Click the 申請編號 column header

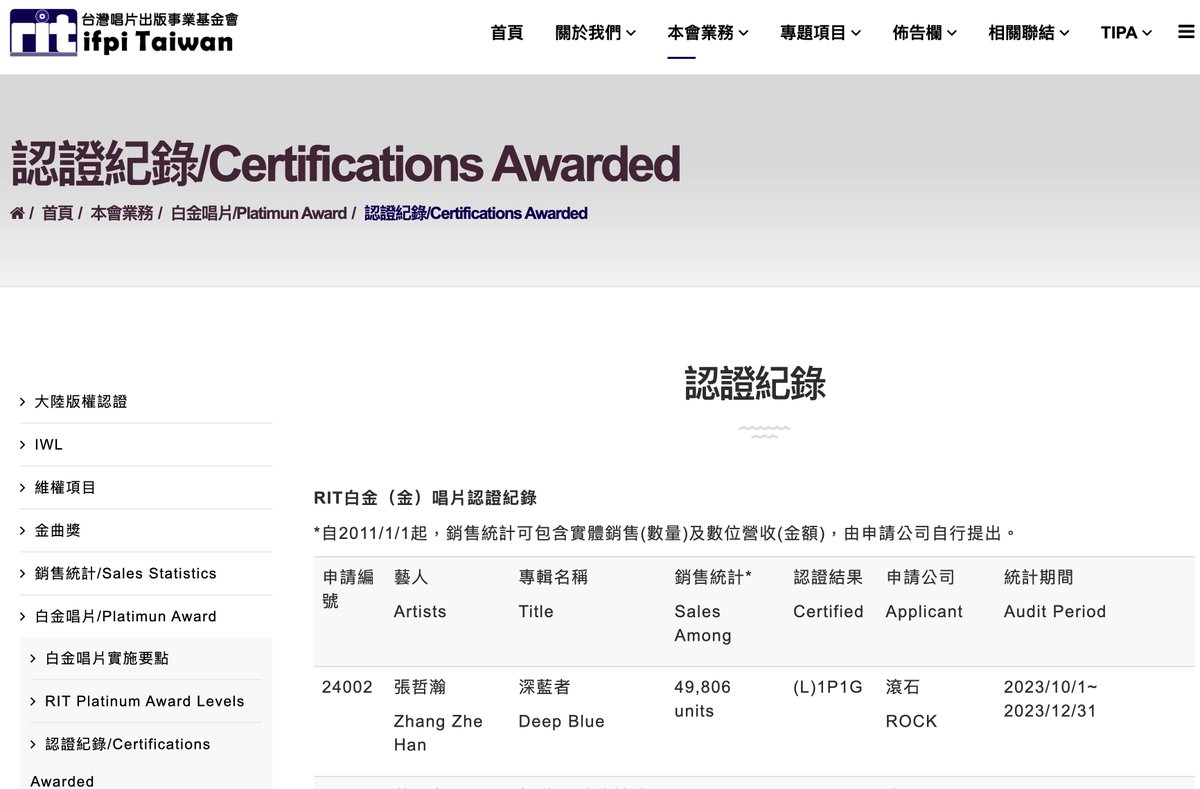[x=348, y=589]
